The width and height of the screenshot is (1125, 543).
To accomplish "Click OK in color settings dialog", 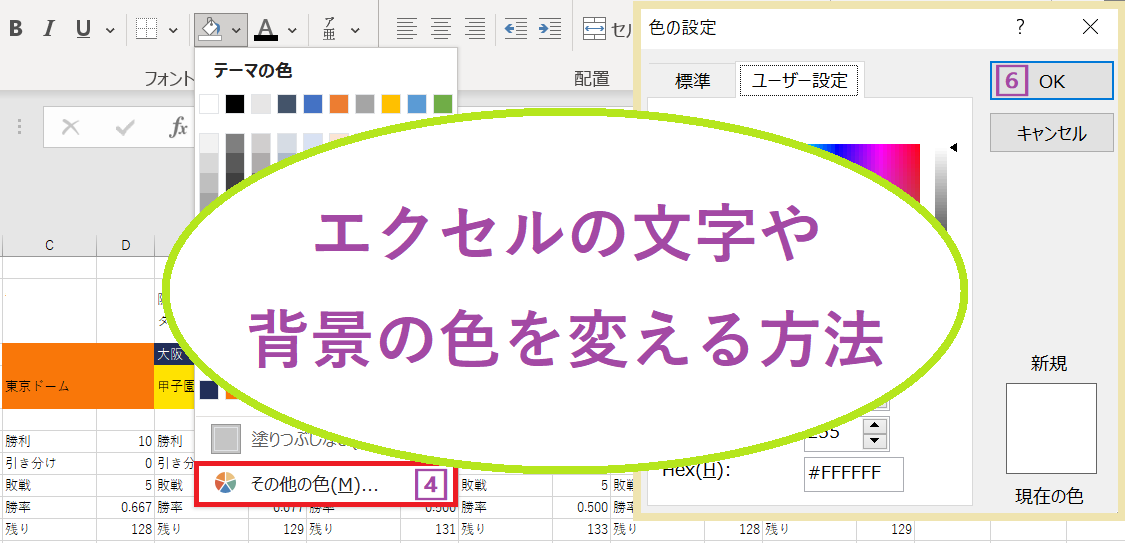I will [1052, 81].
